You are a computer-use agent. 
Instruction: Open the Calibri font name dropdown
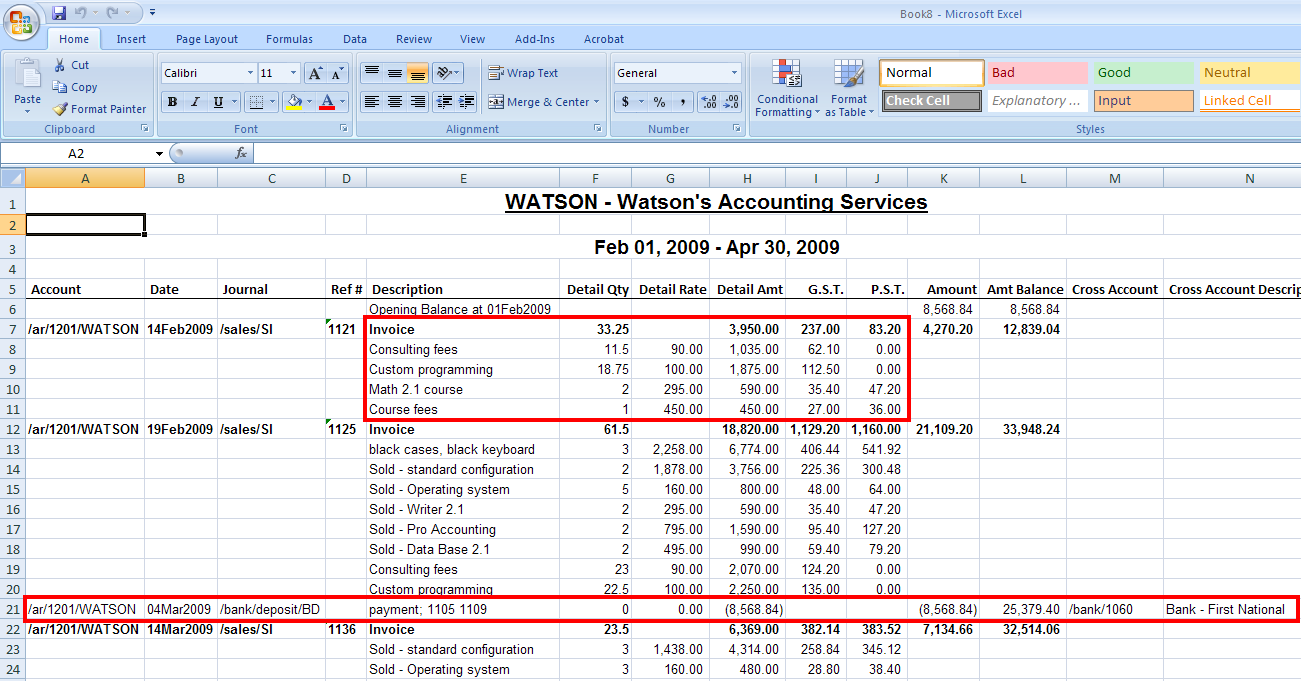click(x=250, y=73)
